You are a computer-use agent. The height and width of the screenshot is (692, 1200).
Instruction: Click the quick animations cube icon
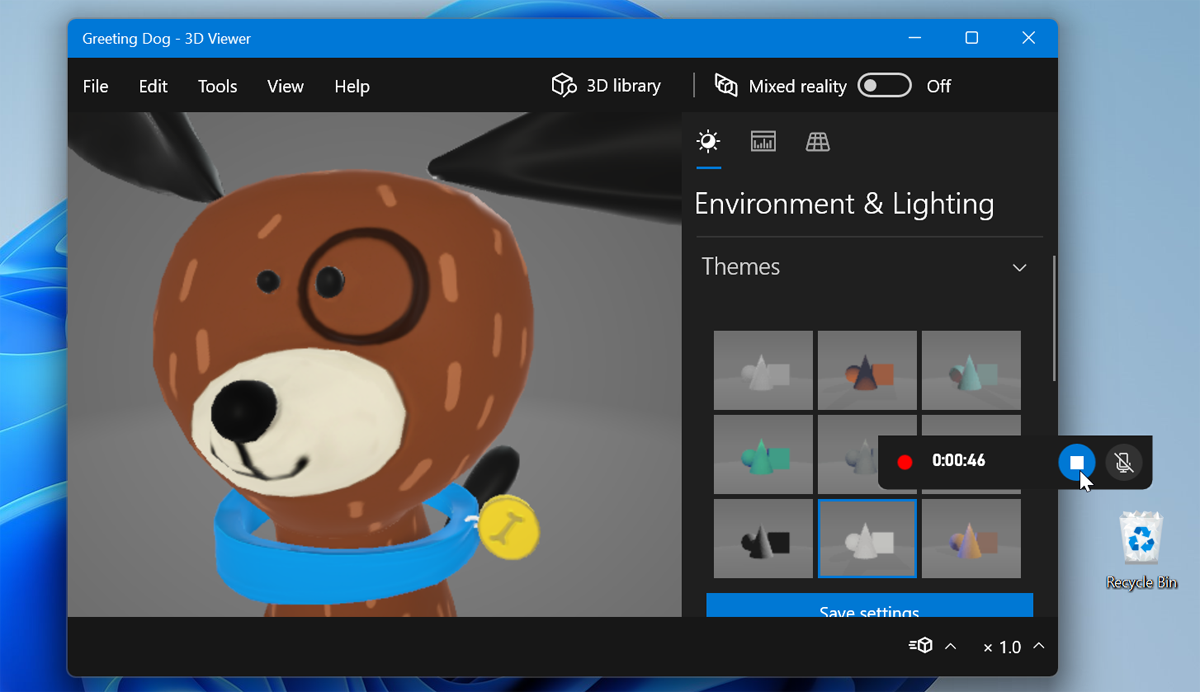(x=921, y=646)
